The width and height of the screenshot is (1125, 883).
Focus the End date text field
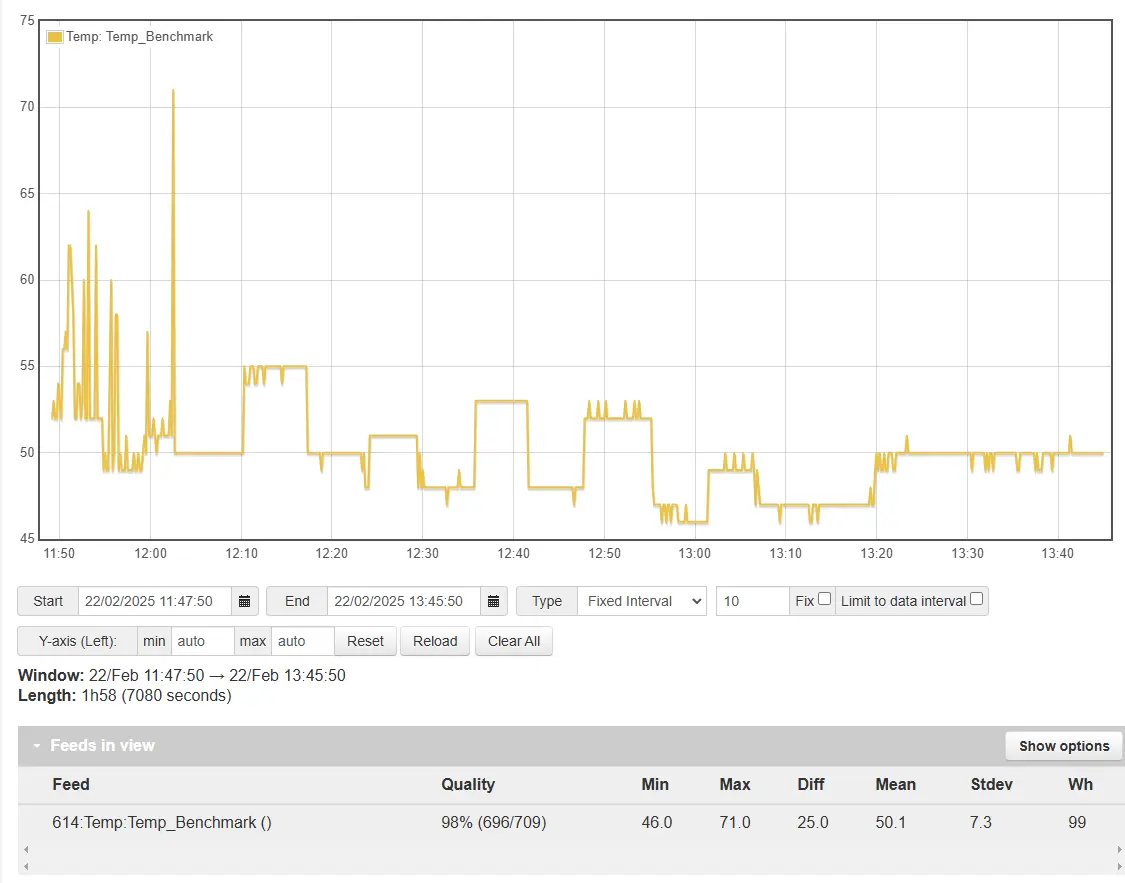[x=403, y=601]
